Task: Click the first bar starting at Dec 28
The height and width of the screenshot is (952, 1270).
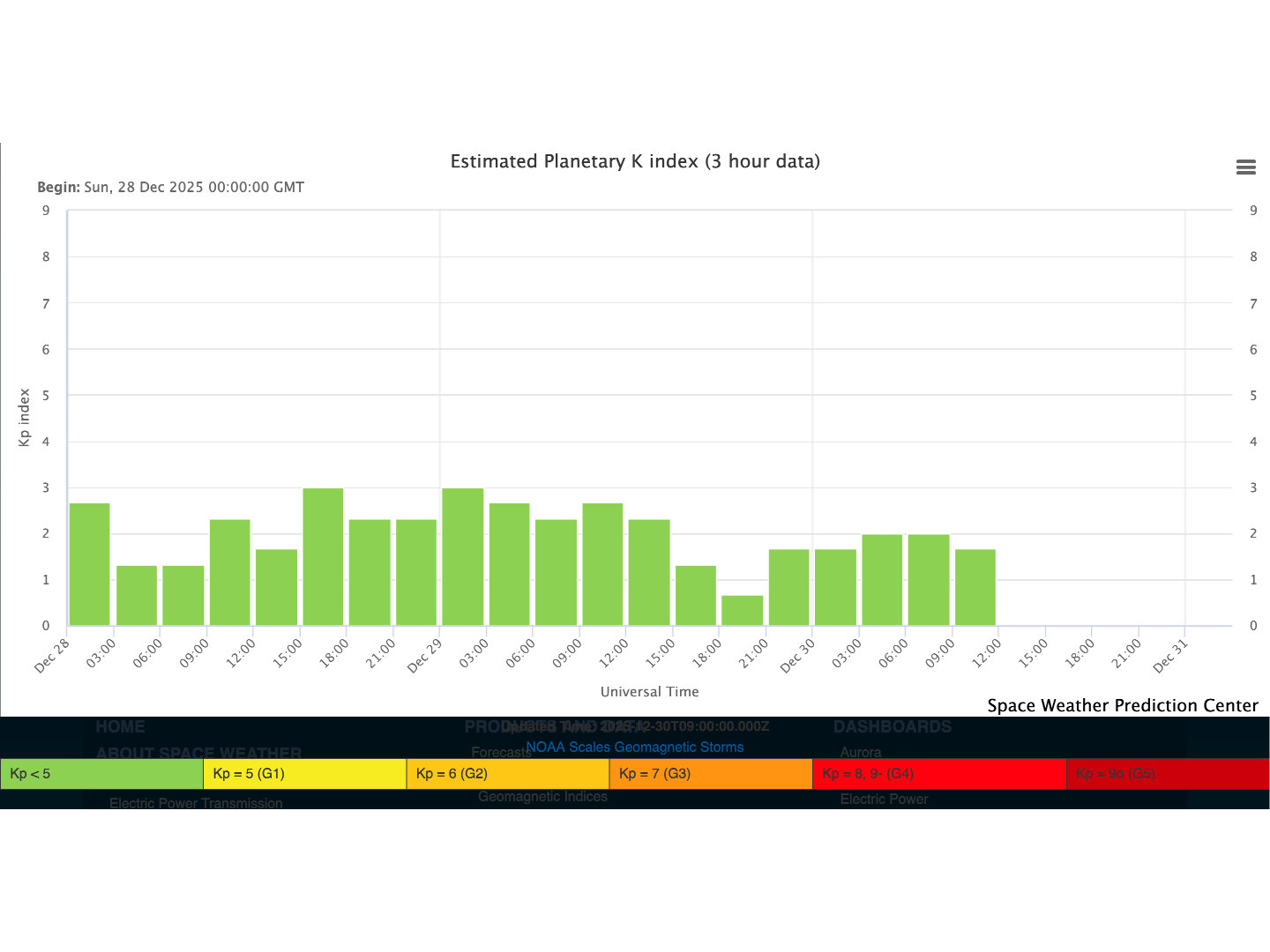Action: coord(89,564)
